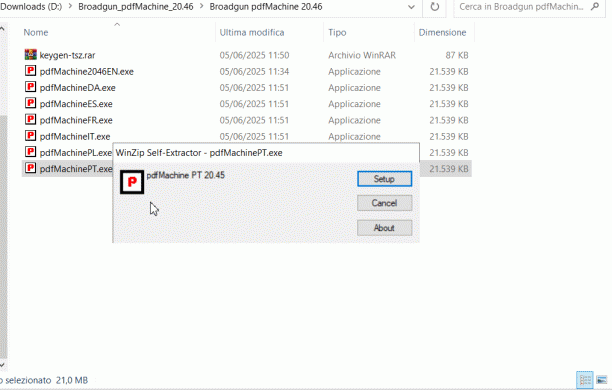
Task: Click the About button
Action: [384, 228]
